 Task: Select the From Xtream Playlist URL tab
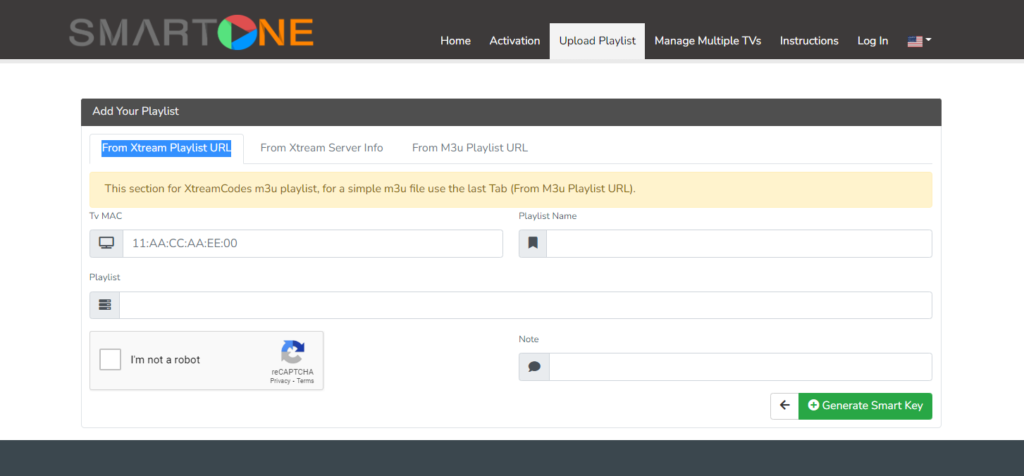tap(167, 148)
